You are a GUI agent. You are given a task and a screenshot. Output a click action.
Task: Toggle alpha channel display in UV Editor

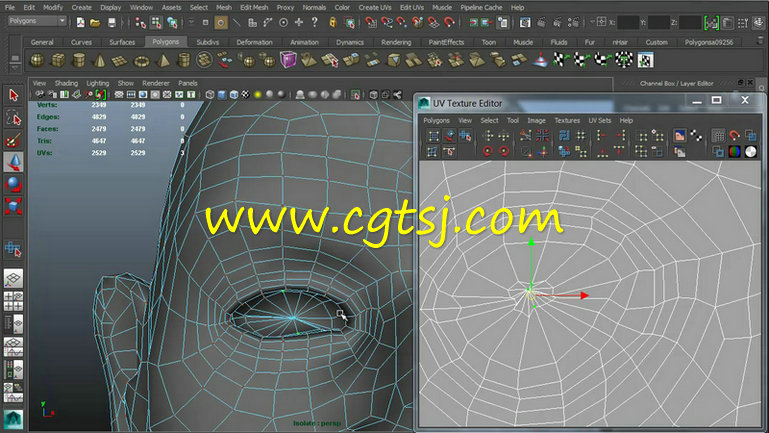(x=750, y=152)
